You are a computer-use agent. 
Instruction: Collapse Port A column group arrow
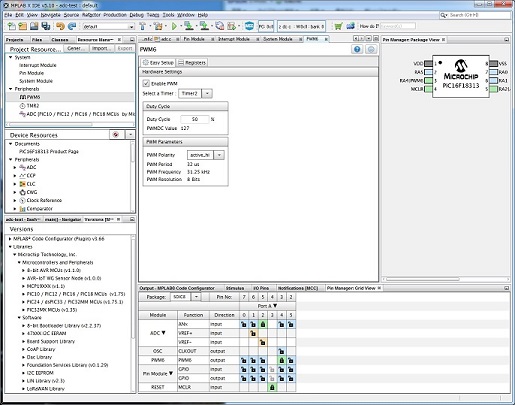(275, 306)
